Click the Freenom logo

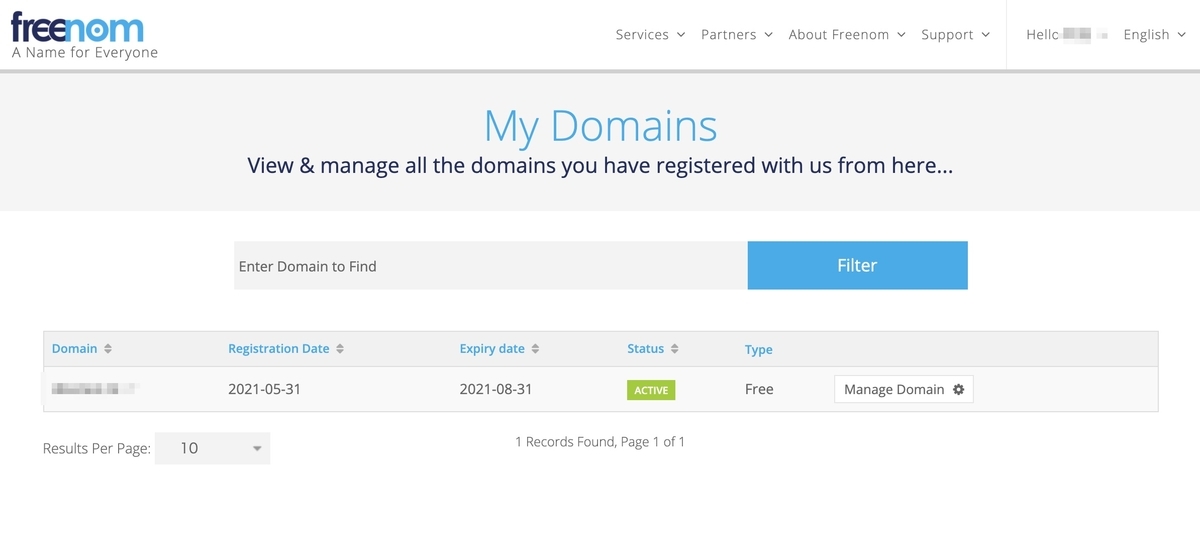[84, 34]
